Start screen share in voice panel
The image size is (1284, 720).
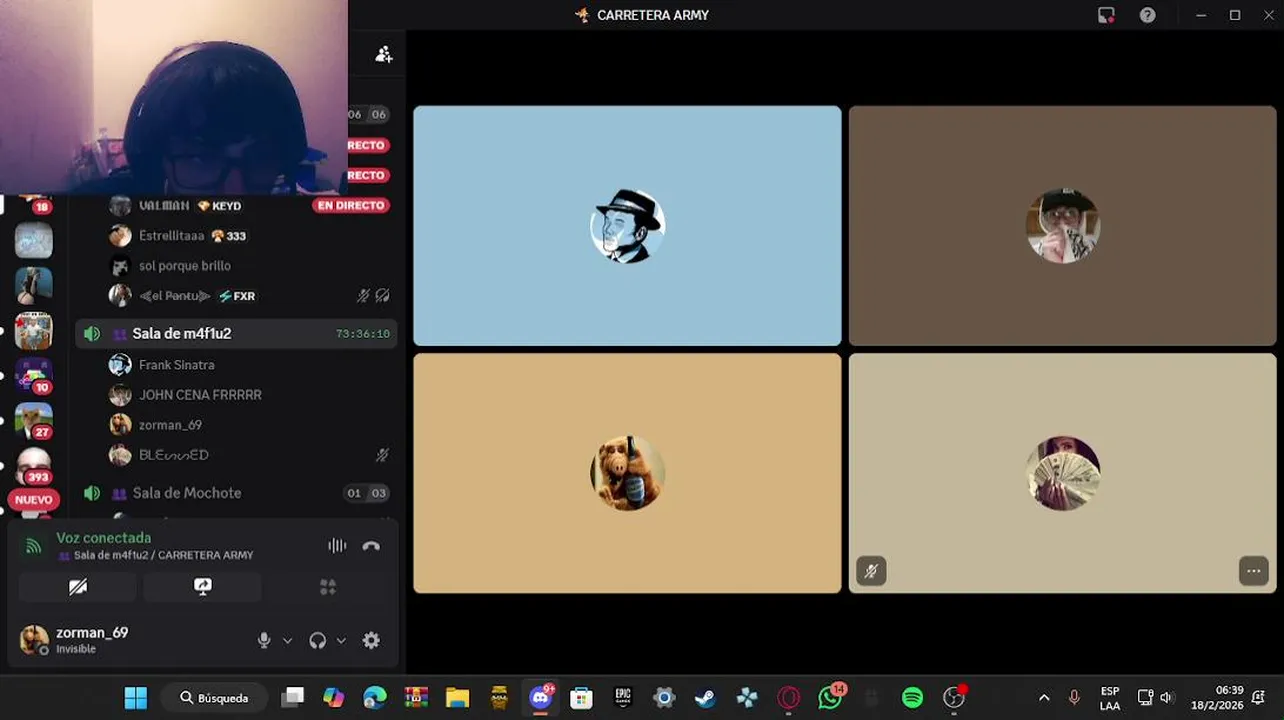pos(202,587)
